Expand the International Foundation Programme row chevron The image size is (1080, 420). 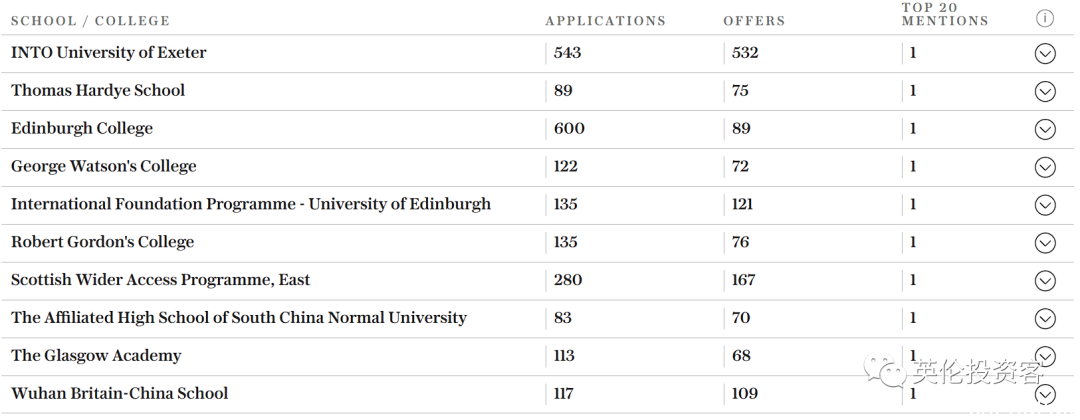tap(1045, 204)
